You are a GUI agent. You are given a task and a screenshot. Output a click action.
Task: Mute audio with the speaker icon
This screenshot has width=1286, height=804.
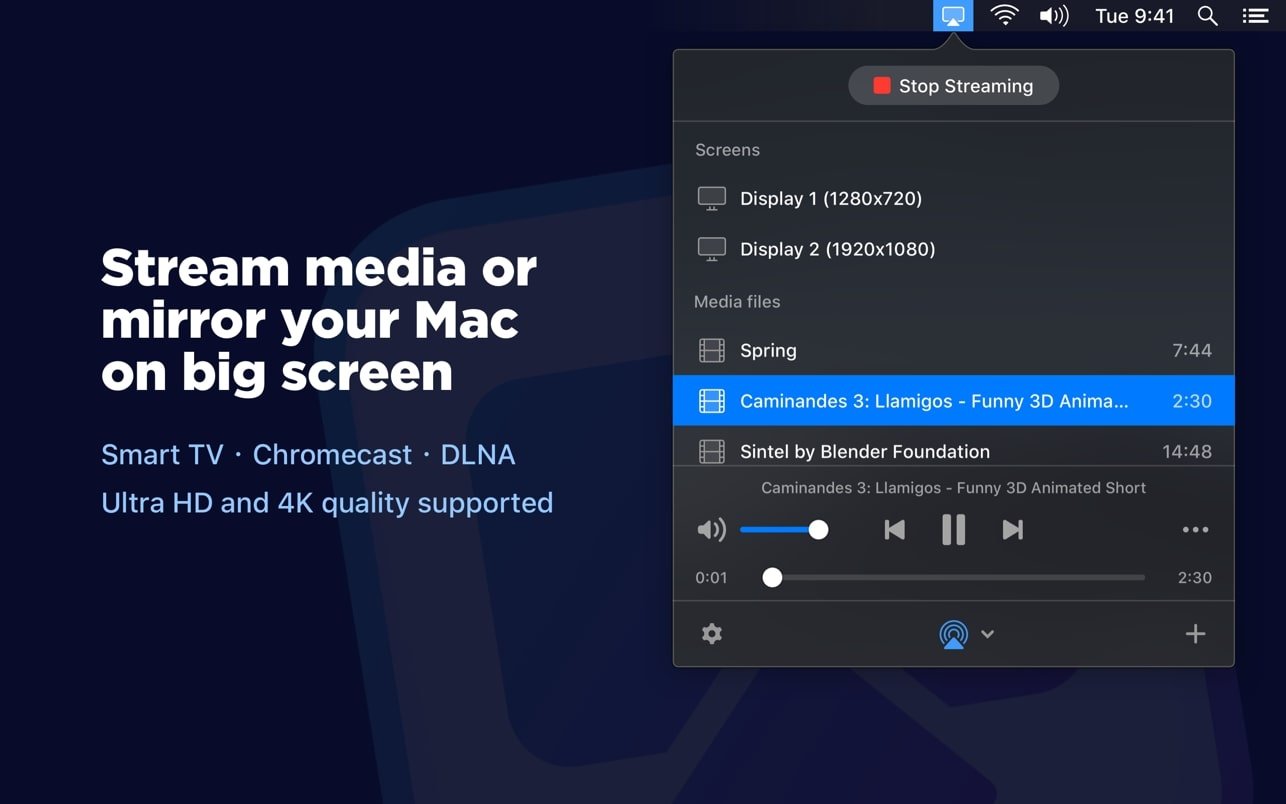711,530
